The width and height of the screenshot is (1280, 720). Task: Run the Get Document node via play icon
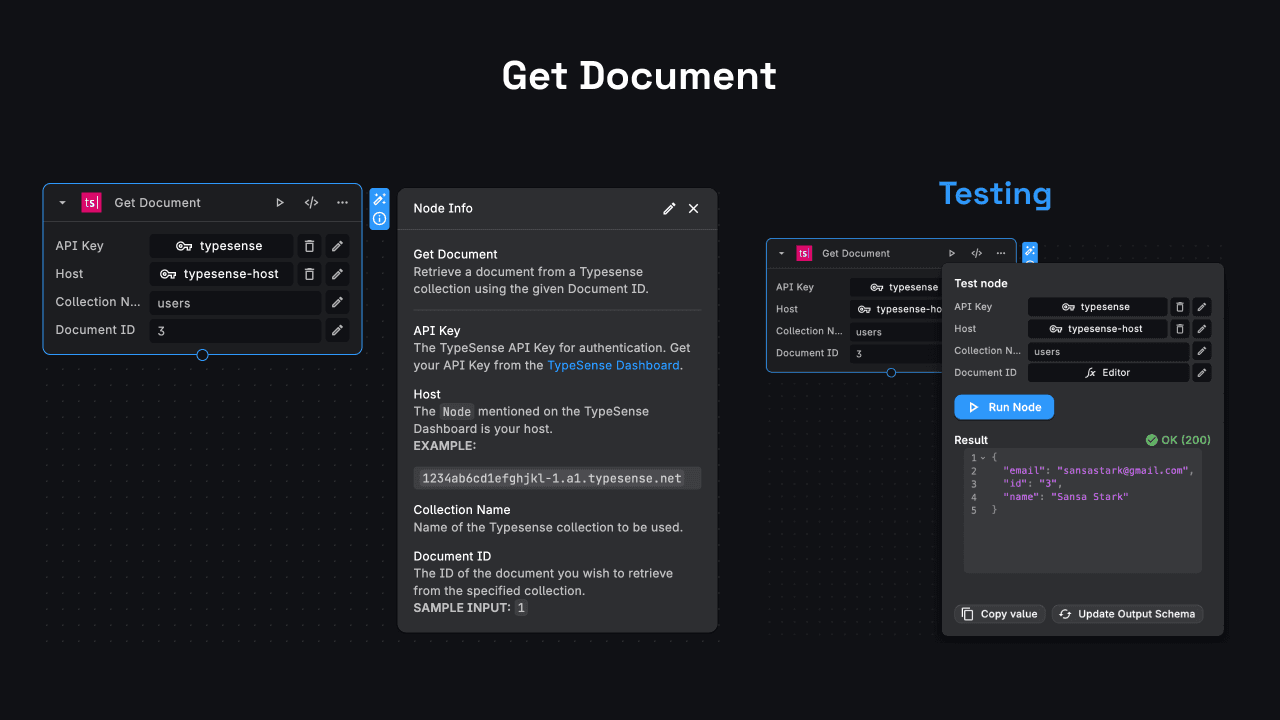pos(280,202)
